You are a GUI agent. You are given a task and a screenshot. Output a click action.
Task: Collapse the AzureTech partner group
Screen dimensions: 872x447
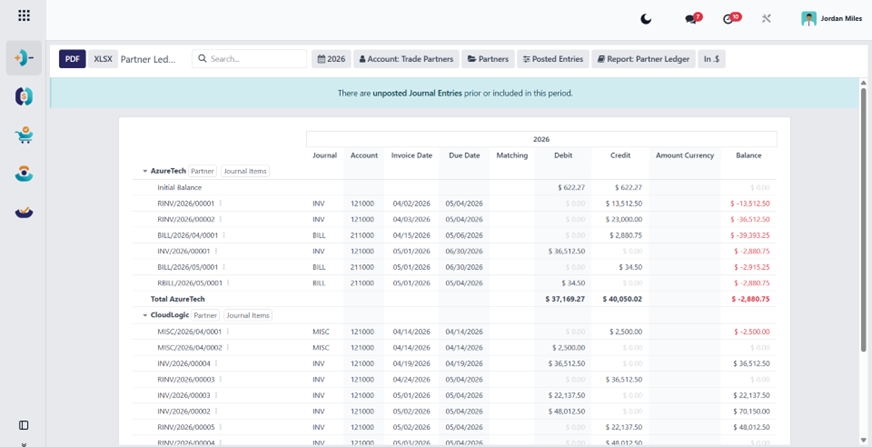click(x=145, y=171)
